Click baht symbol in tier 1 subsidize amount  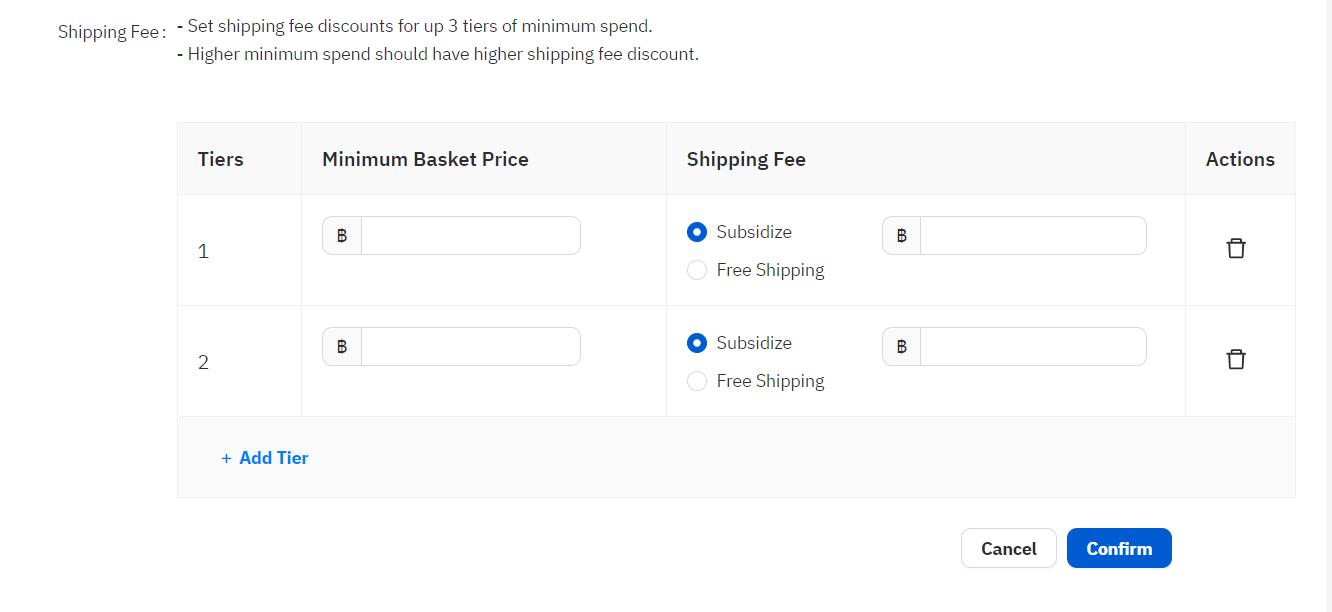[902, 236]
